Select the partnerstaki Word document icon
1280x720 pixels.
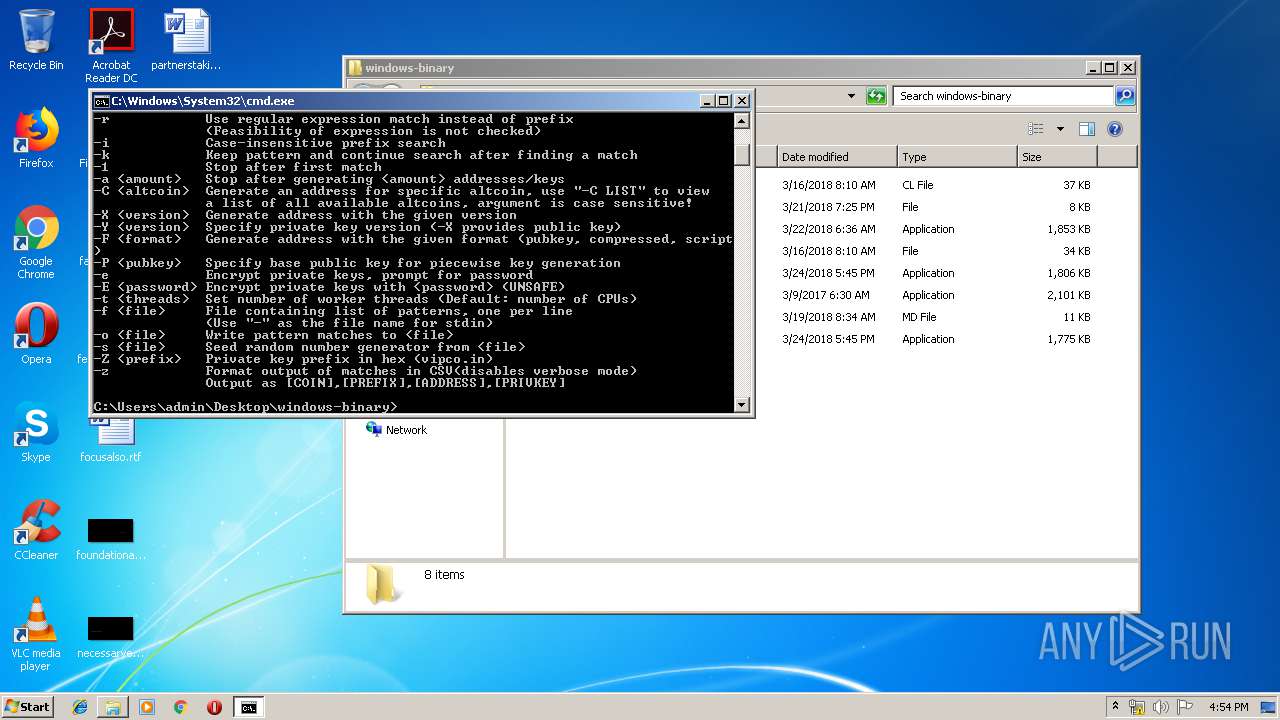tap(186, 40)
